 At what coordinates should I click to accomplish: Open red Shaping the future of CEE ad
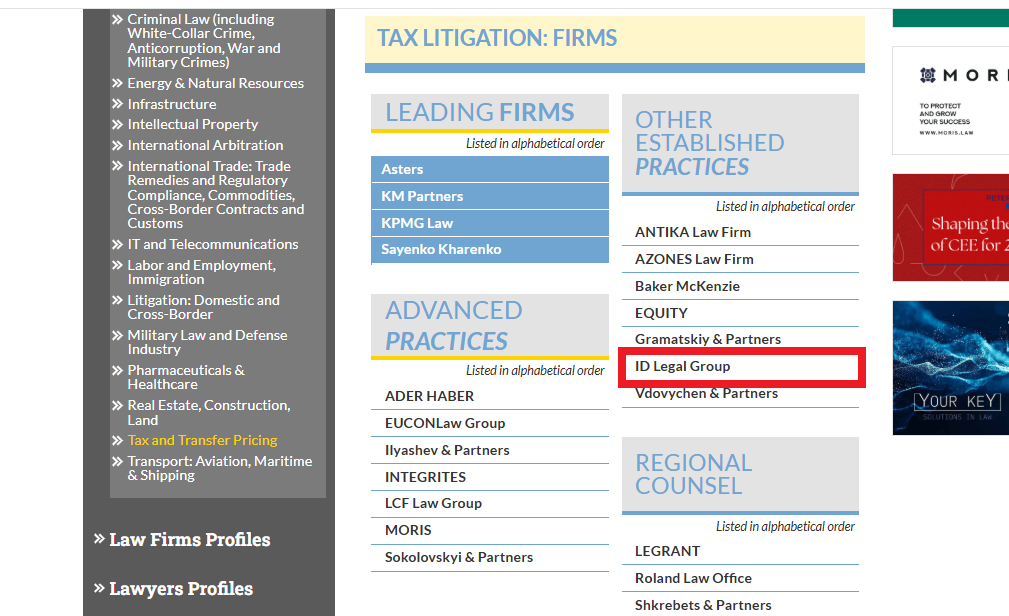coord(951,227)
